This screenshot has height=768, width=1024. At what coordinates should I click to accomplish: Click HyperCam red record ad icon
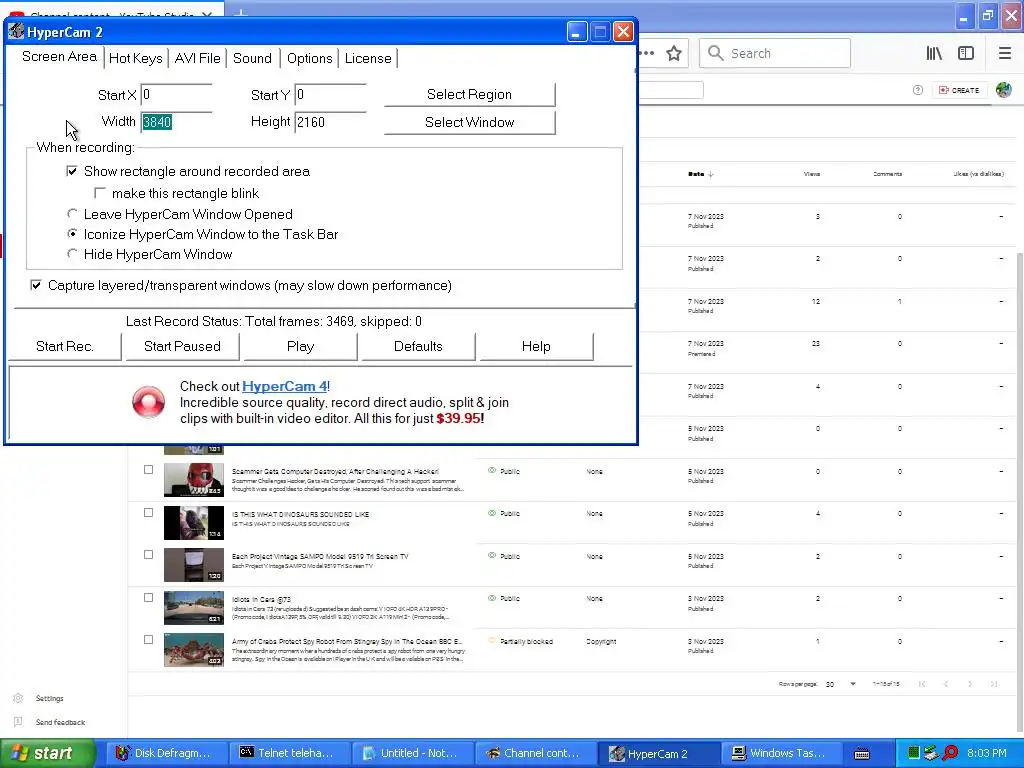click(149, 402)
